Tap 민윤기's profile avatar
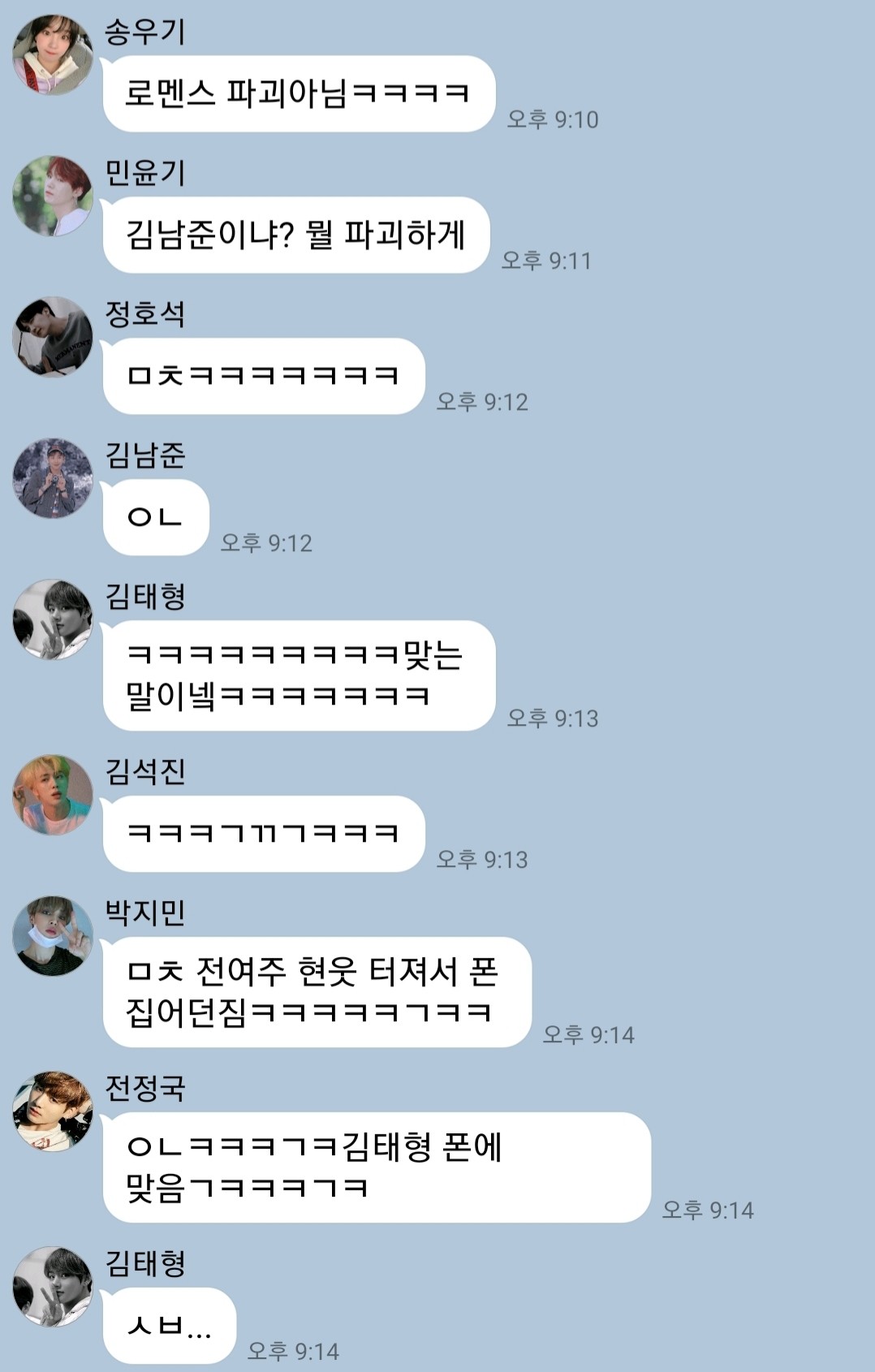 52,196
